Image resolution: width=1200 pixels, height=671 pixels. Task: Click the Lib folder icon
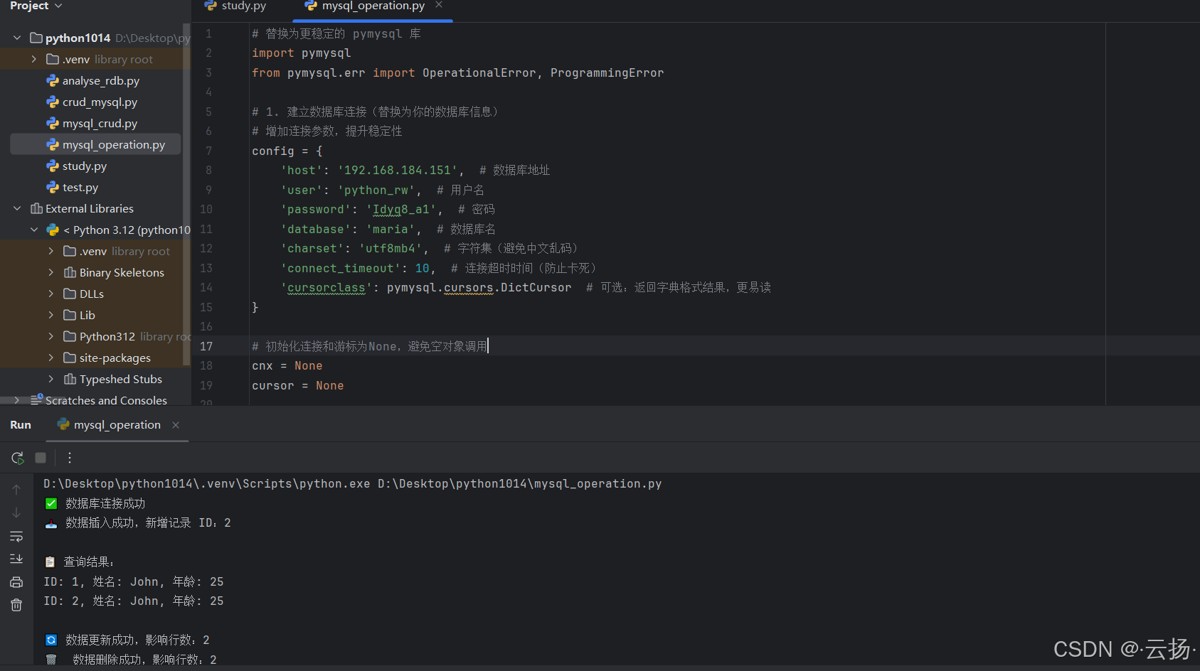point(70,315)
